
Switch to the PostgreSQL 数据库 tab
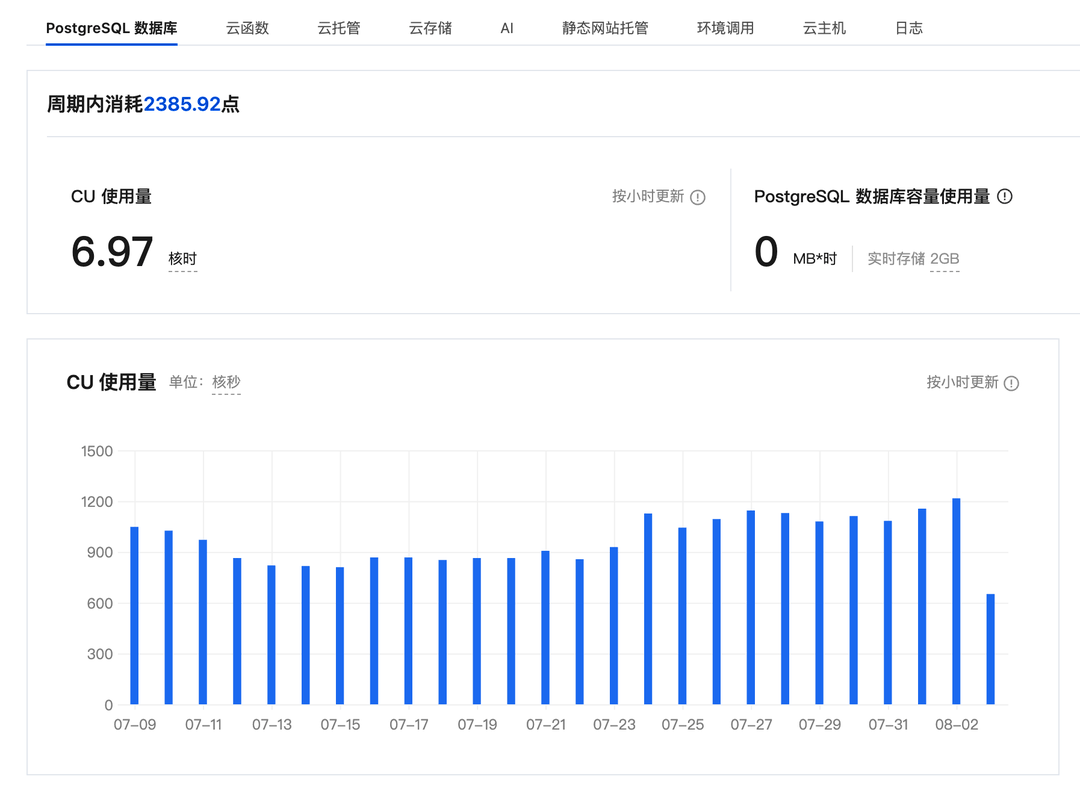coord(112,28)
